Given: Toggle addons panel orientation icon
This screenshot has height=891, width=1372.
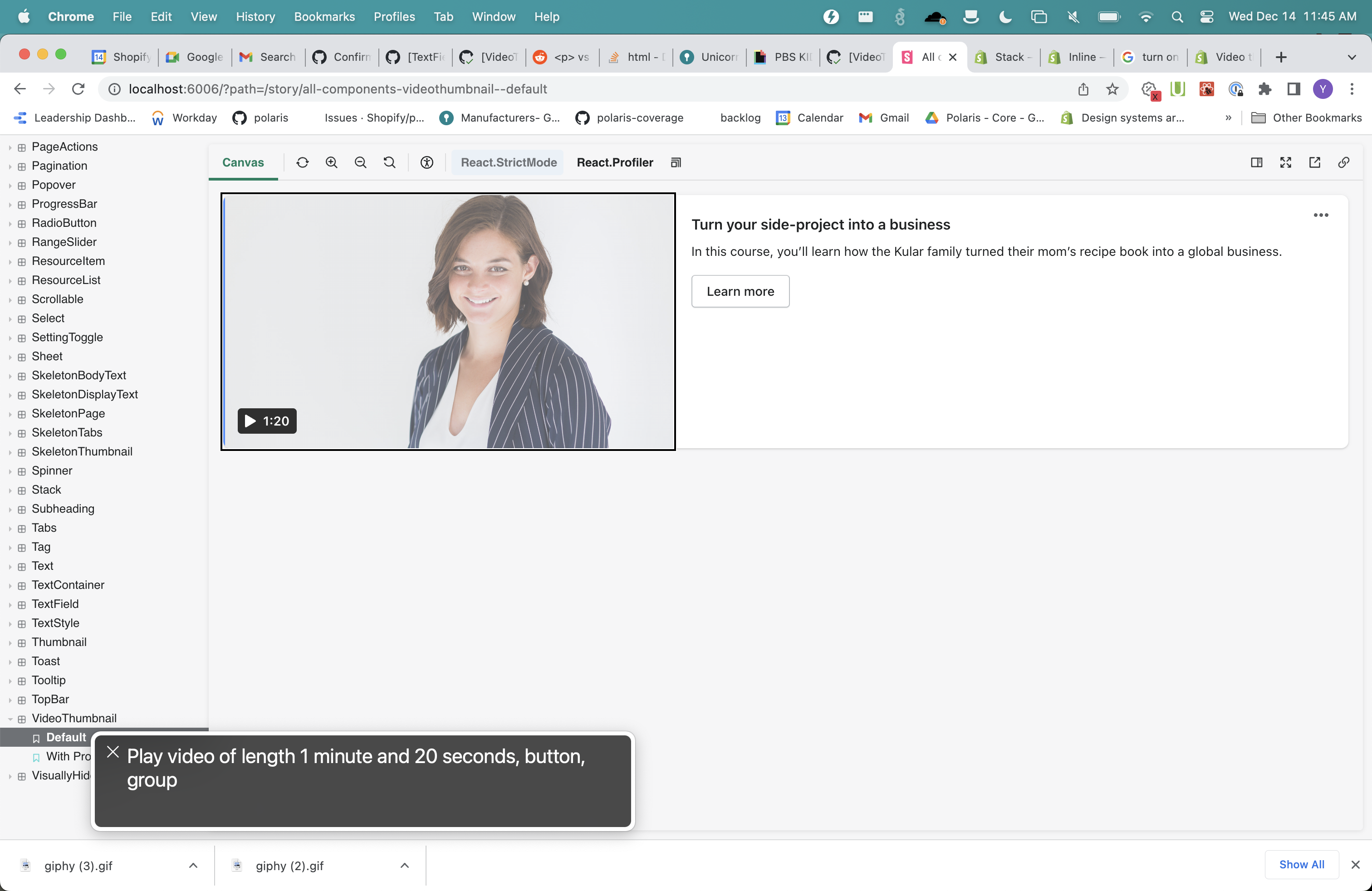Looking at the screenshot, I should pos(1257,162).
